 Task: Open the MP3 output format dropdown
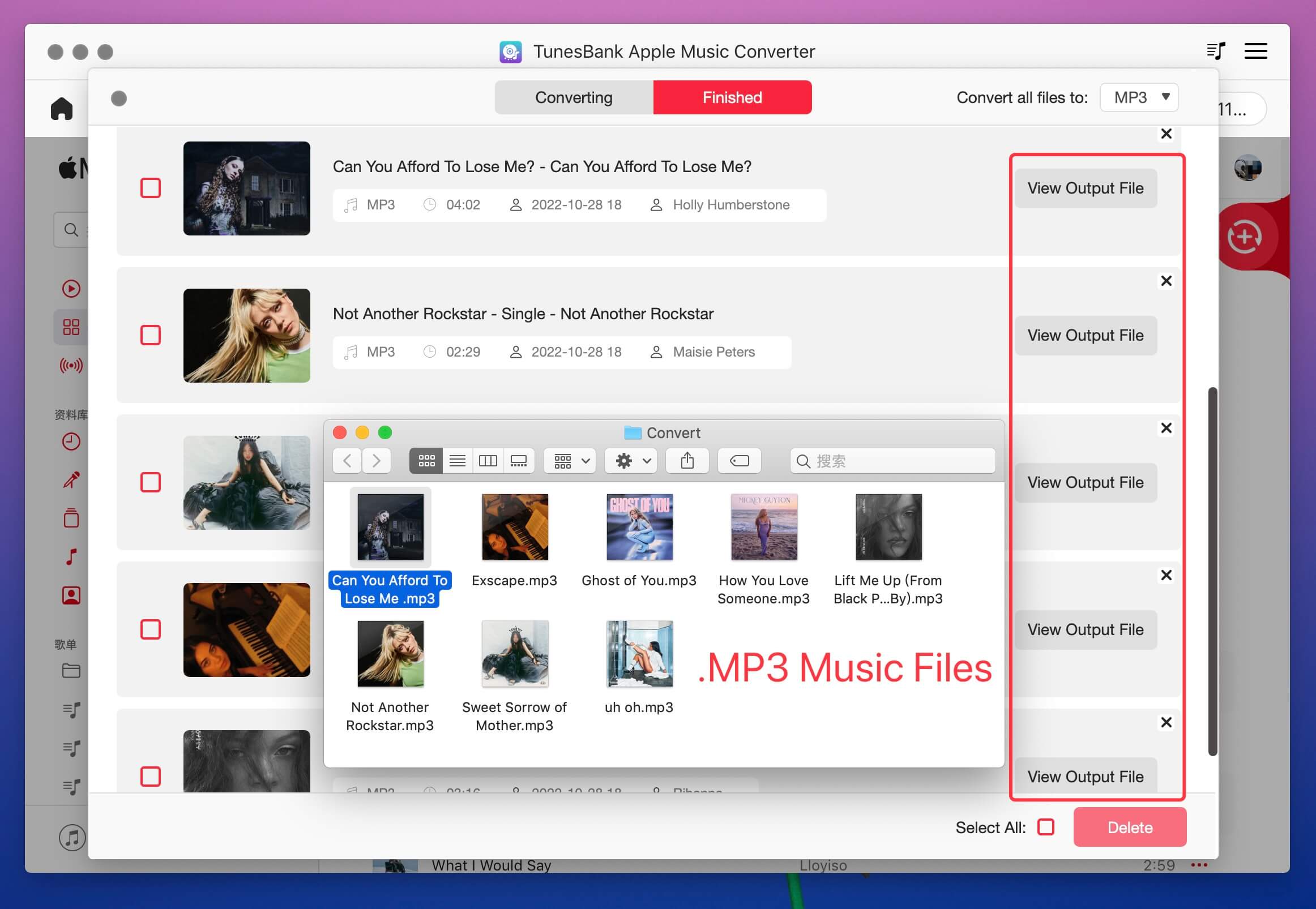tap(1139, 97)
